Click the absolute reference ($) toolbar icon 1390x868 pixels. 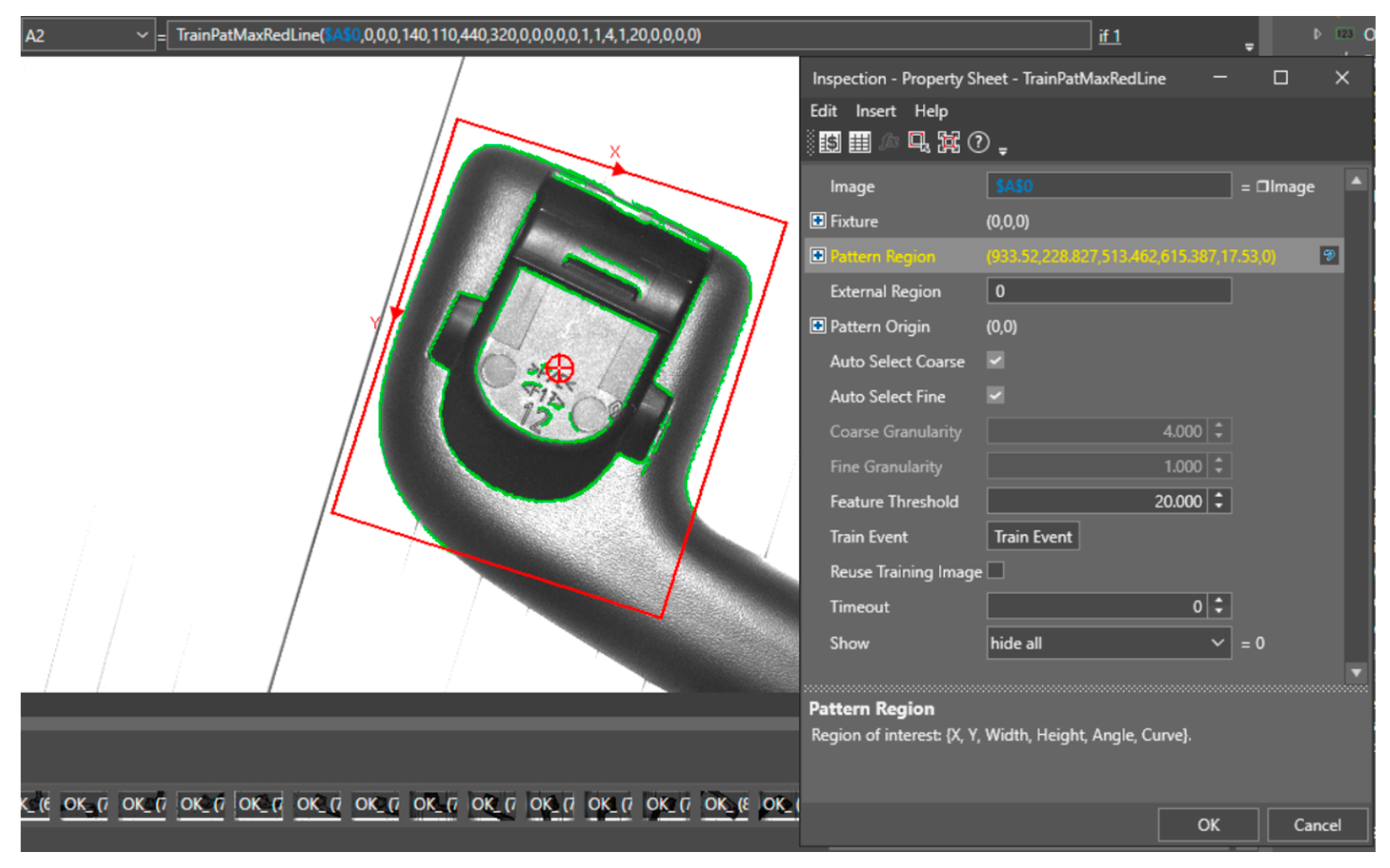click(x=830, y=142)
